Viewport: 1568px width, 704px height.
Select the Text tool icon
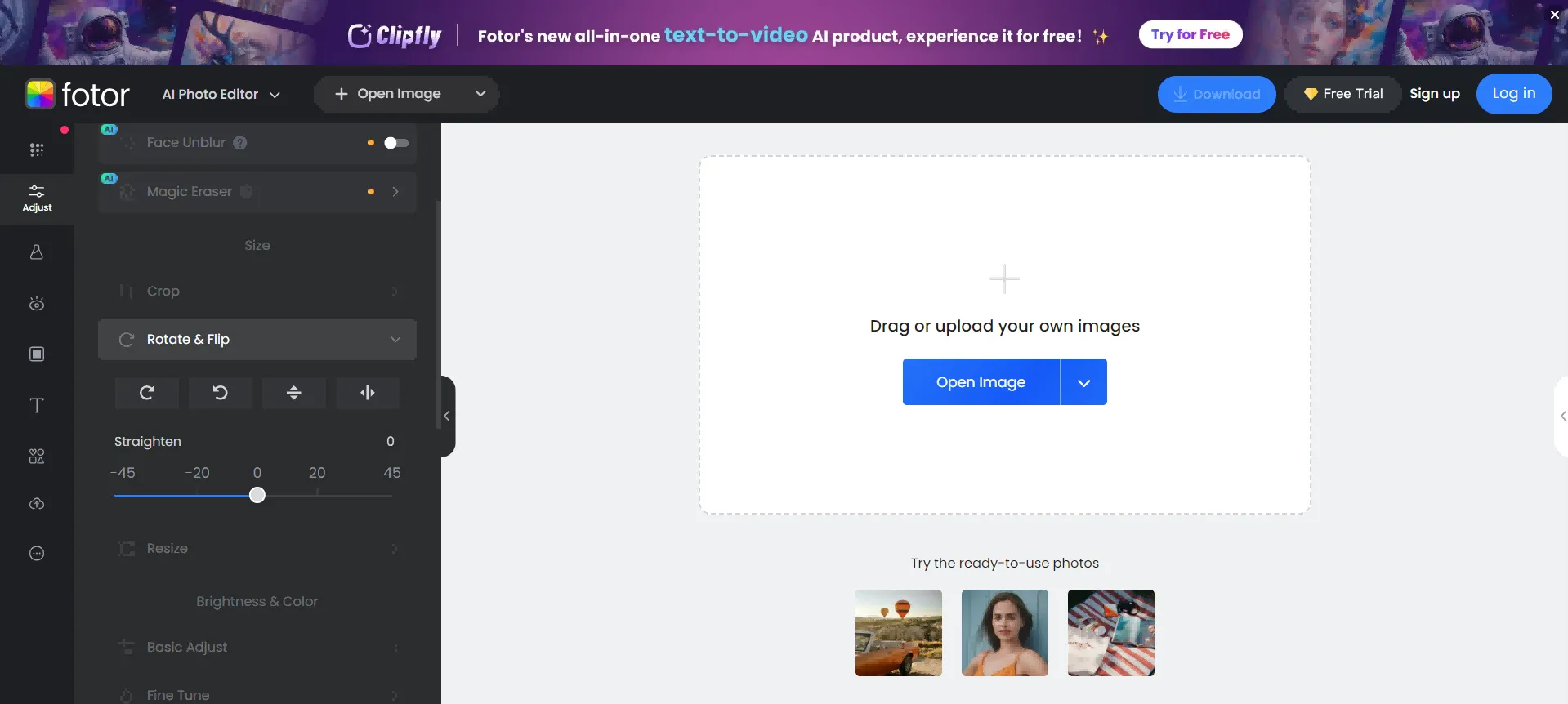click(37, 406)
